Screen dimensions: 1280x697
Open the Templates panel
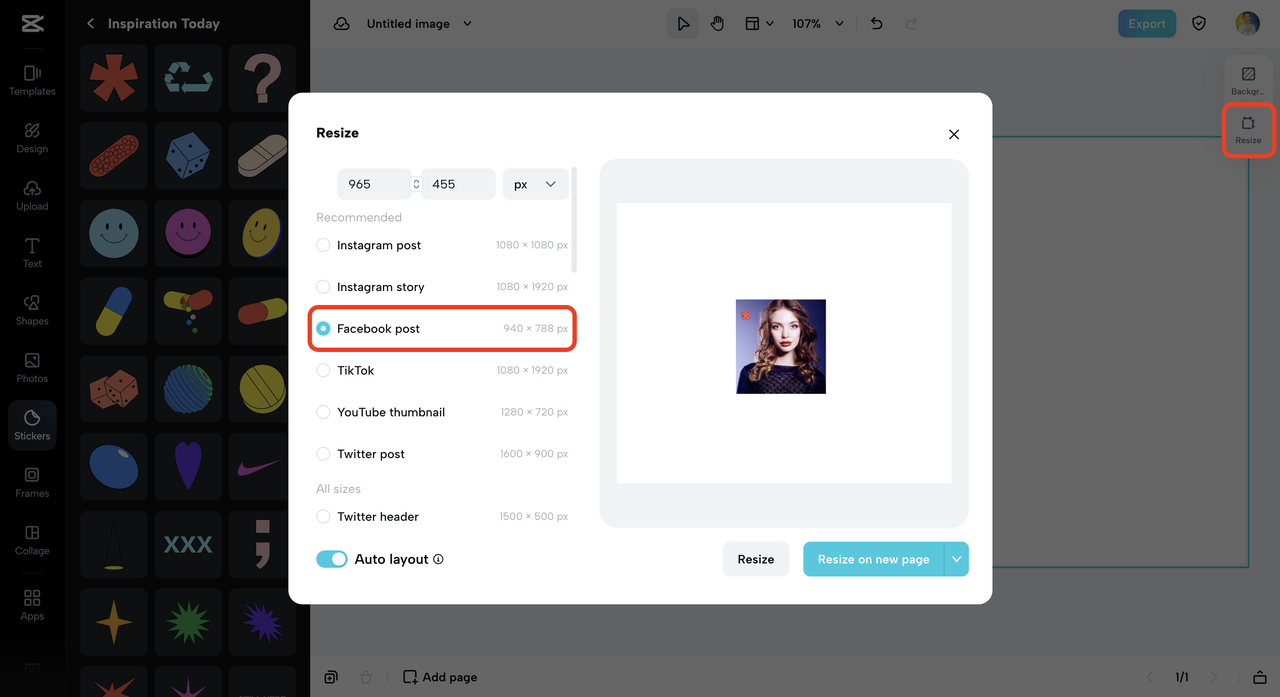32,80
